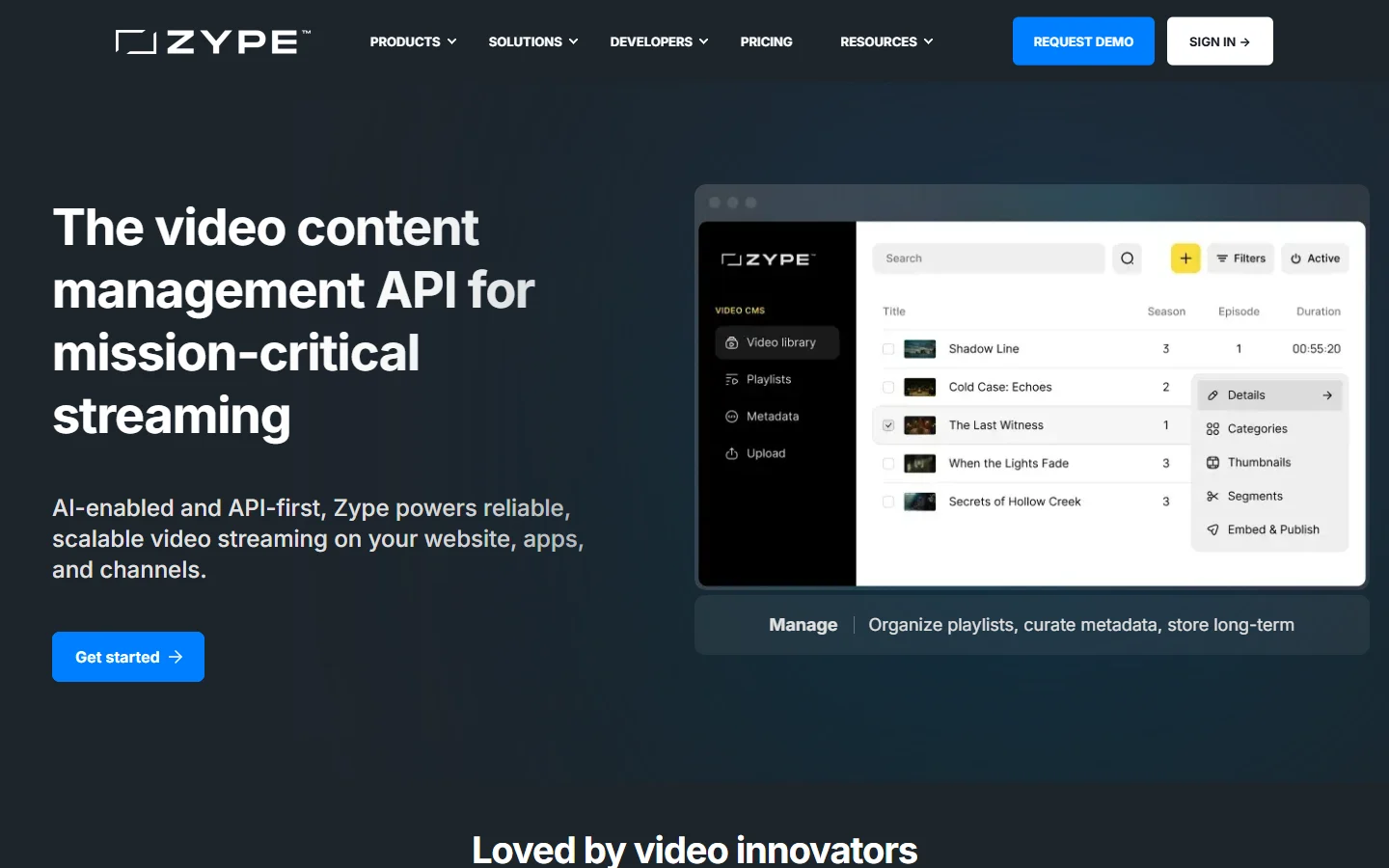Click the Metadata sidebar icon

pos(732,417)
